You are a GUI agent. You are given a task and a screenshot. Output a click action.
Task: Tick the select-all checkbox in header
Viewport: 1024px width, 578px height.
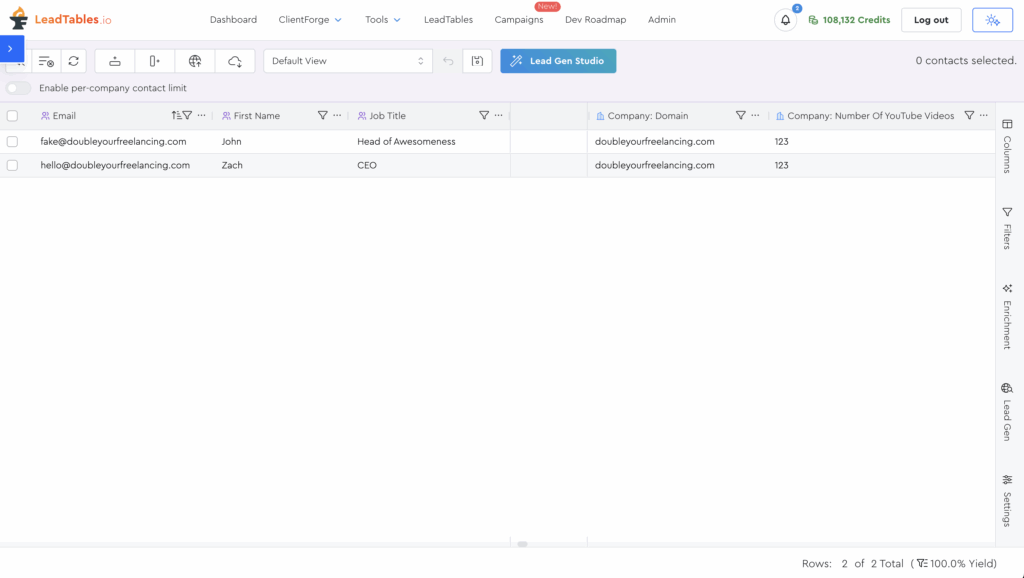(12, 116)
